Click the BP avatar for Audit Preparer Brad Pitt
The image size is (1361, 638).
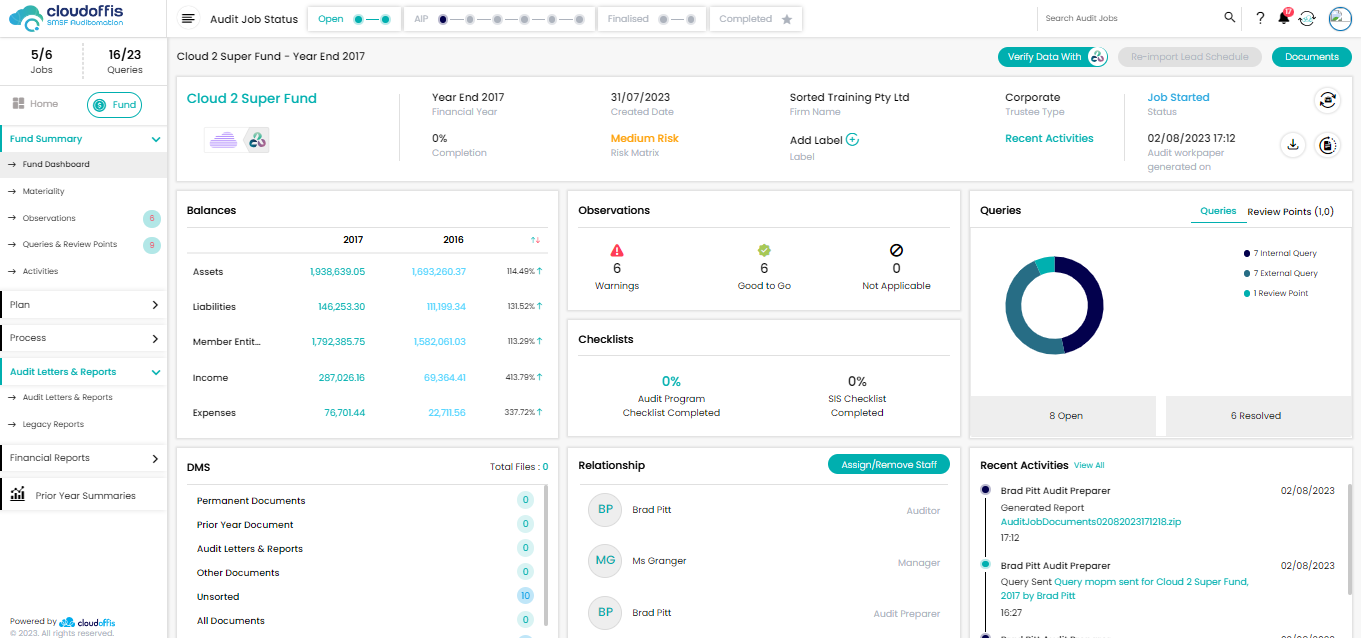(x=605, y=613)
